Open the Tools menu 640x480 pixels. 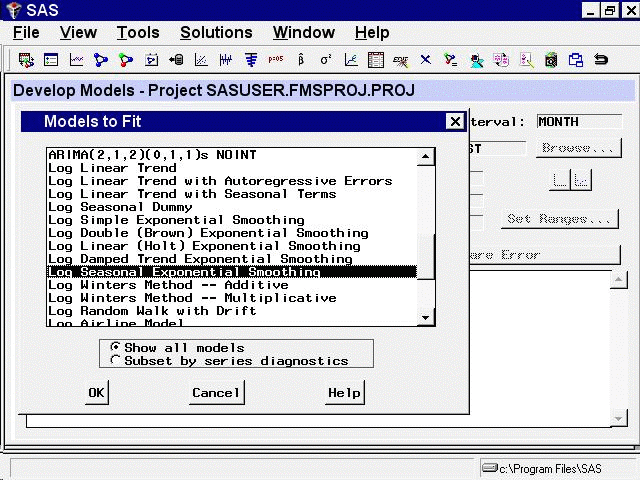tap(138, 33)
